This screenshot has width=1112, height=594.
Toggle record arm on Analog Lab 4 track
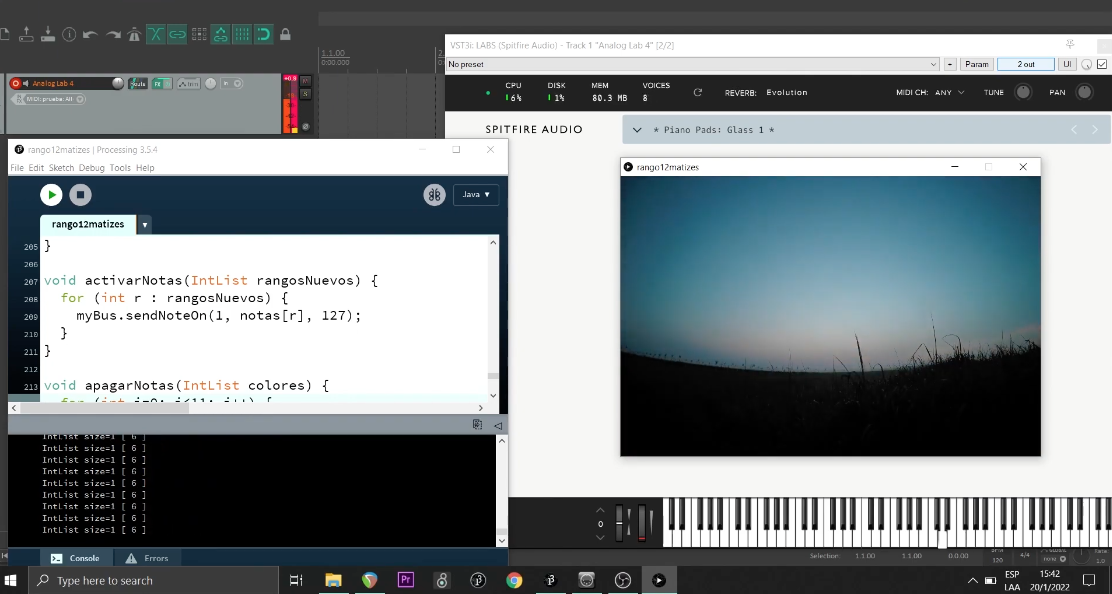[15, 83]
